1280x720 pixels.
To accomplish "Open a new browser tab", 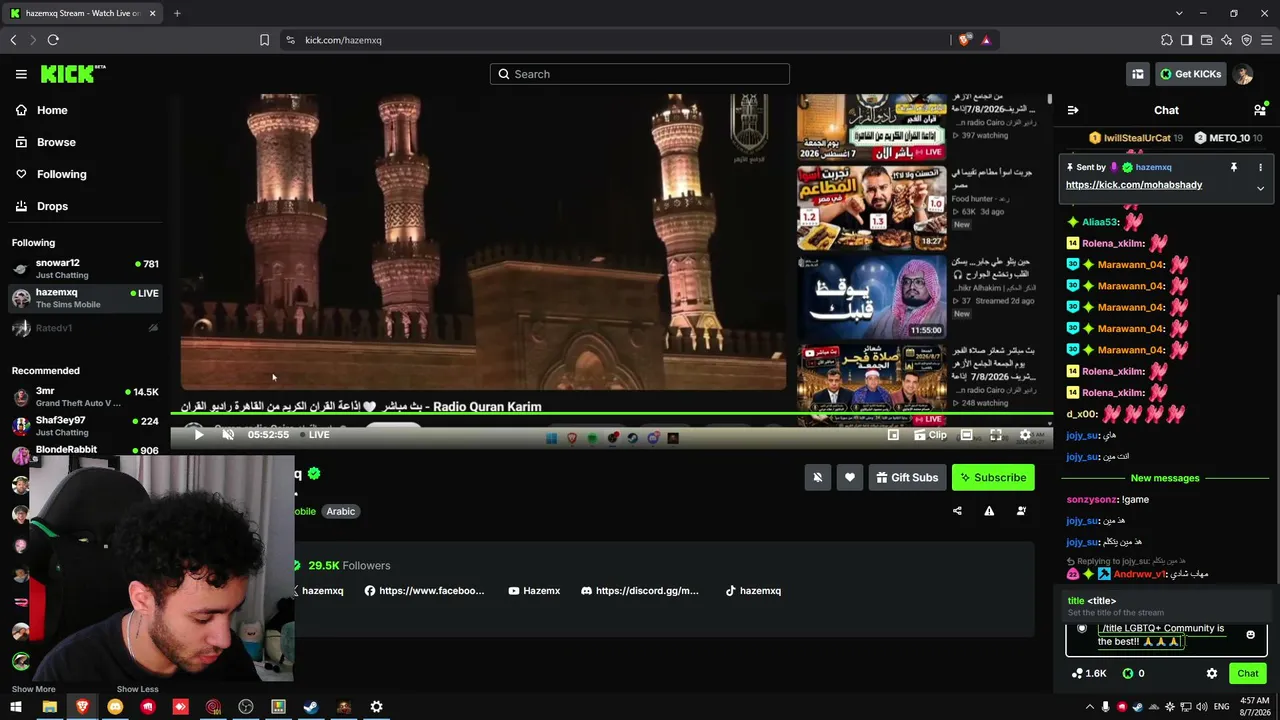I will (x=177, y=13).
